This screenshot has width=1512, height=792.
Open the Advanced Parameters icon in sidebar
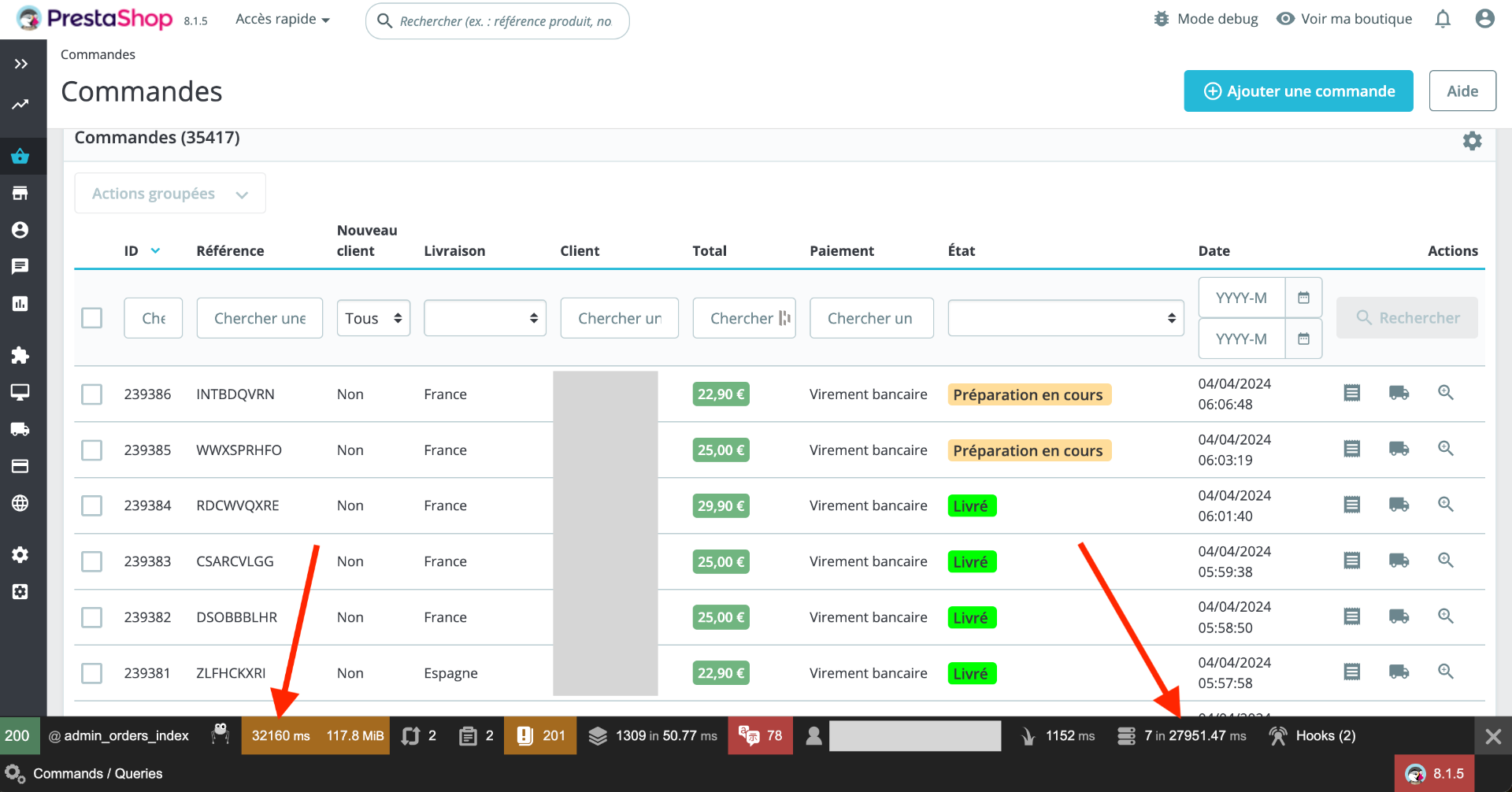pos(20,592)
